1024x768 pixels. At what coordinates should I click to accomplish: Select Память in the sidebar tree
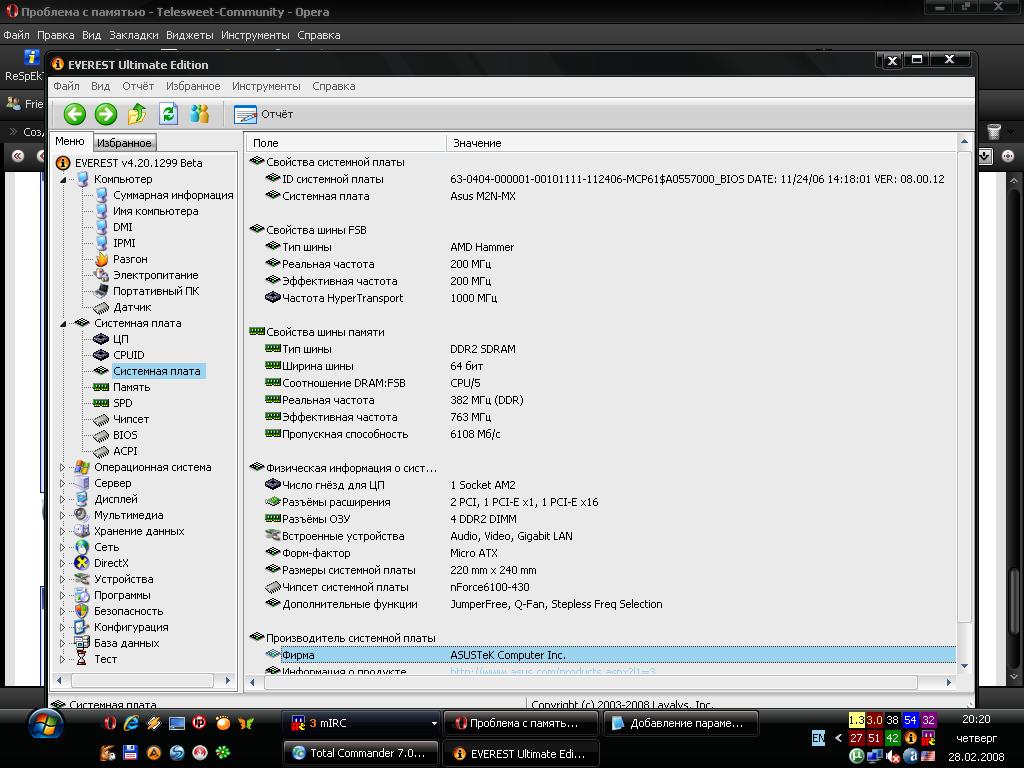pyautogui.click(x=131, y=387)
